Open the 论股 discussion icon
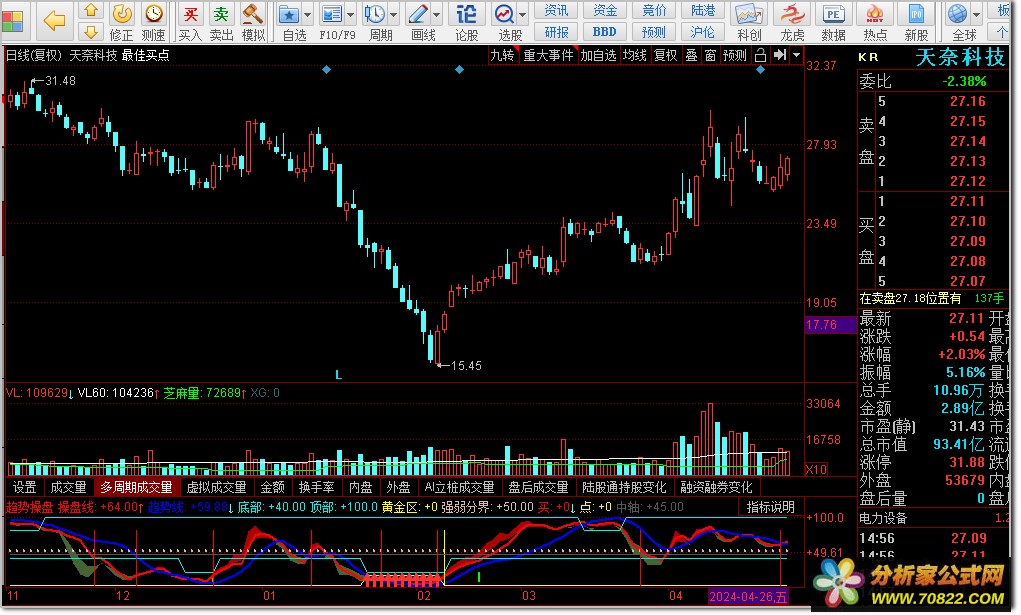The image size is (1021, 615). 466,14
